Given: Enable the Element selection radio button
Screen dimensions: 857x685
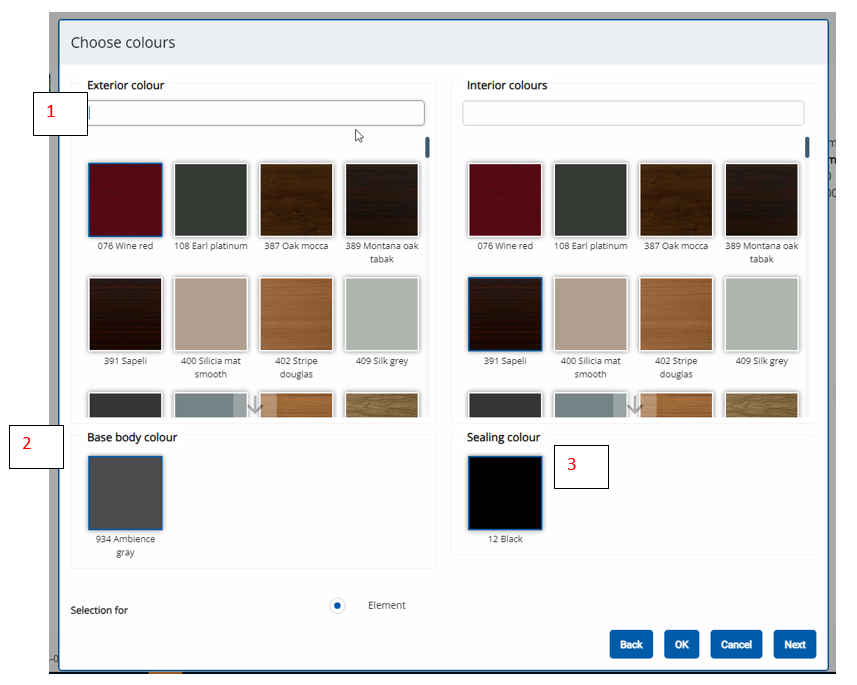Looking at the screenshot, I should pyautogui.click(x=337, y=605).
